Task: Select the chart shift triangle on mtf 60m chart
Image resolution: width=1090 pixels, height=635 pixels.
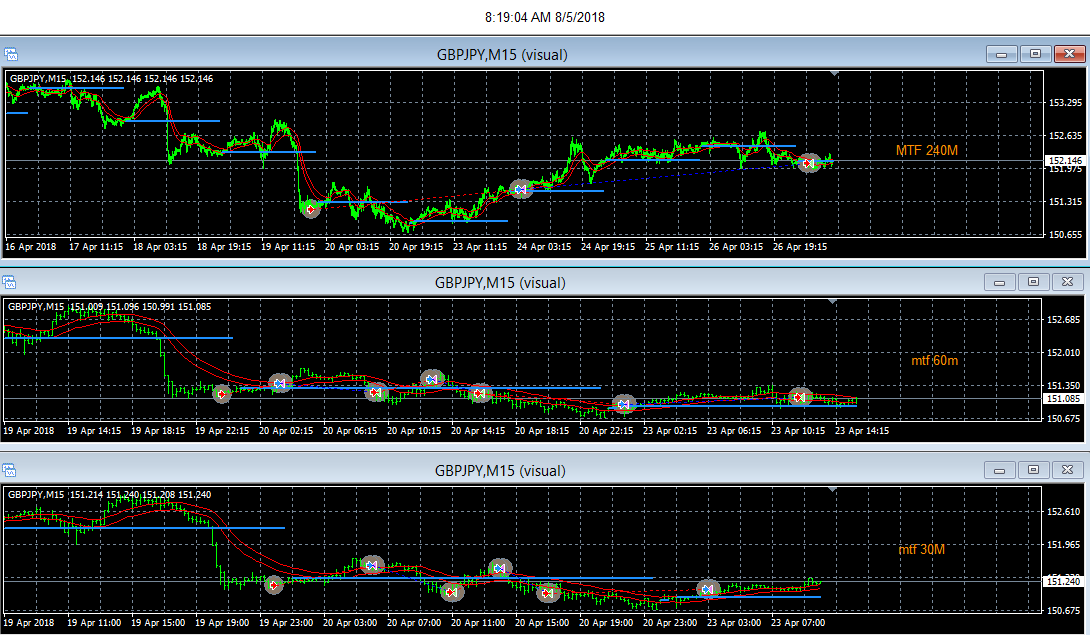Action: [832, 301]
